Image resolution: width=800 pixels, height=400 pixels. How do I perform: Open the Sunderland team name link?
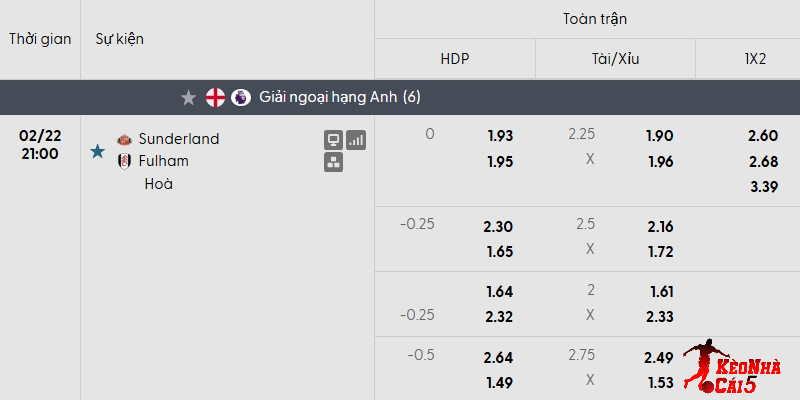tap(179, 139)
